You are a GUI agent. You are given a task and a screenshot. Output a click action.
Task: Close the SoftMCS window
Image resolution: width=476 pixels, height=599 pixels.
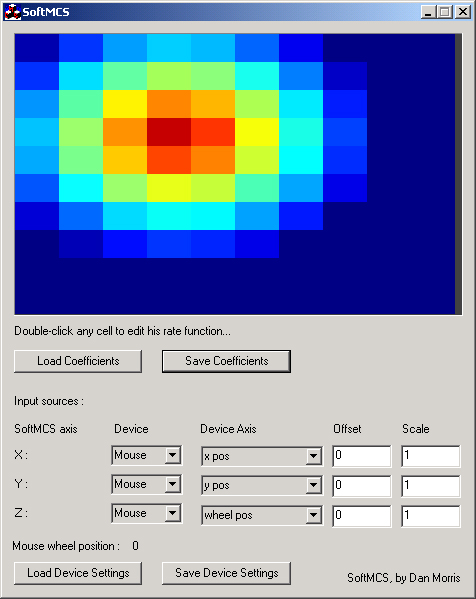click(463, 12)
